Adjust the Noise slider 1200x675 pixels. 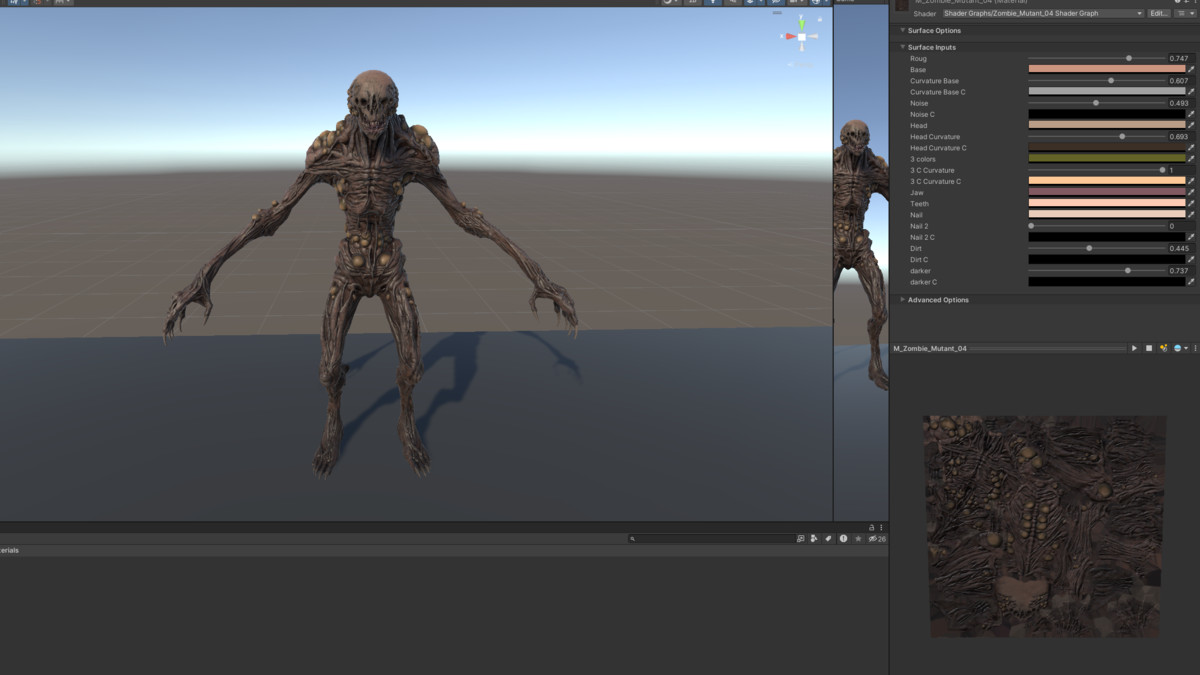pyautogui.click(x=1096, y=103)
